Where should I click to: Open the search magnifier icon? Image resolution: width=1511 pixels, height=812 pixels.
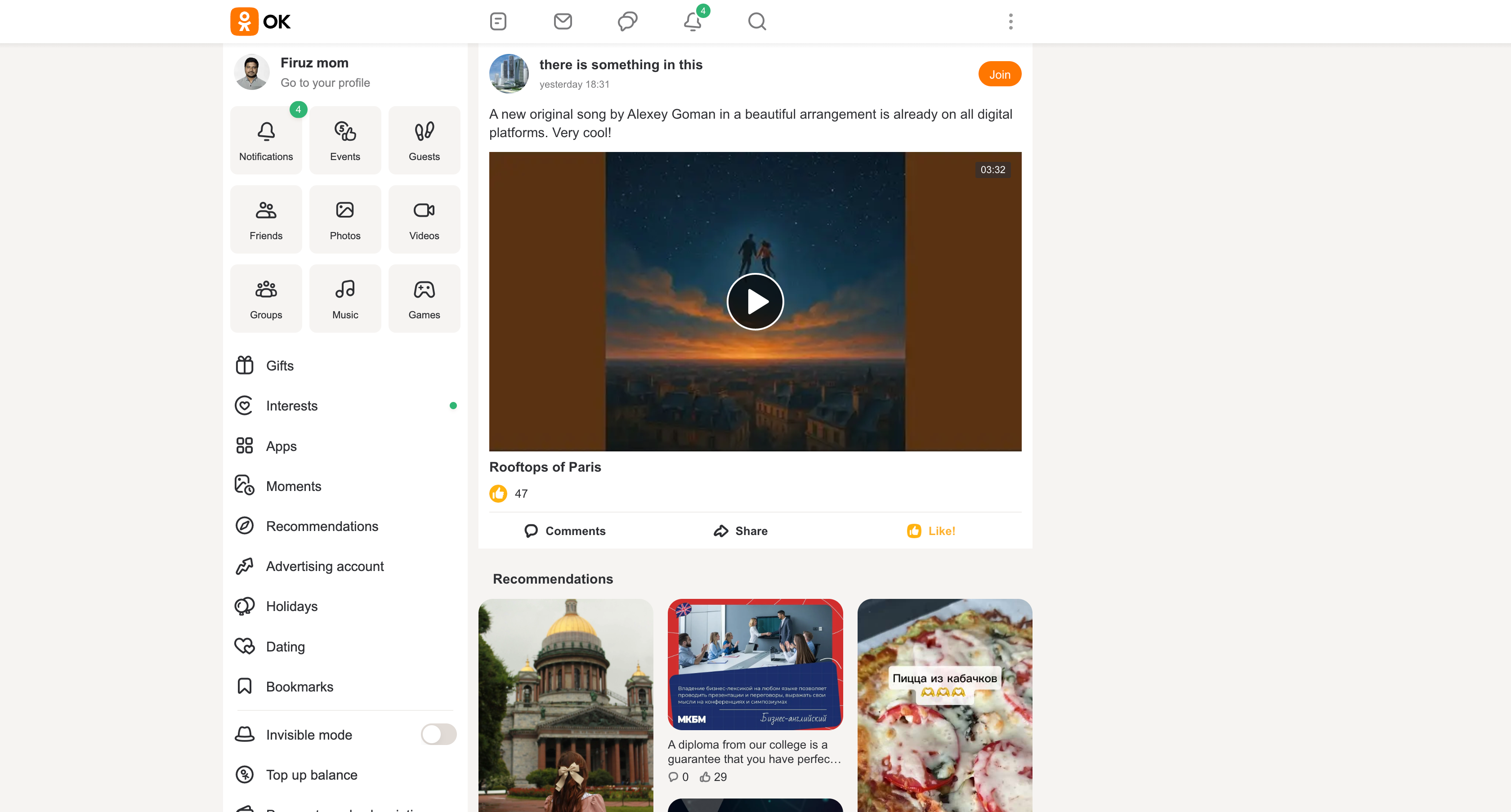[757, 22]
